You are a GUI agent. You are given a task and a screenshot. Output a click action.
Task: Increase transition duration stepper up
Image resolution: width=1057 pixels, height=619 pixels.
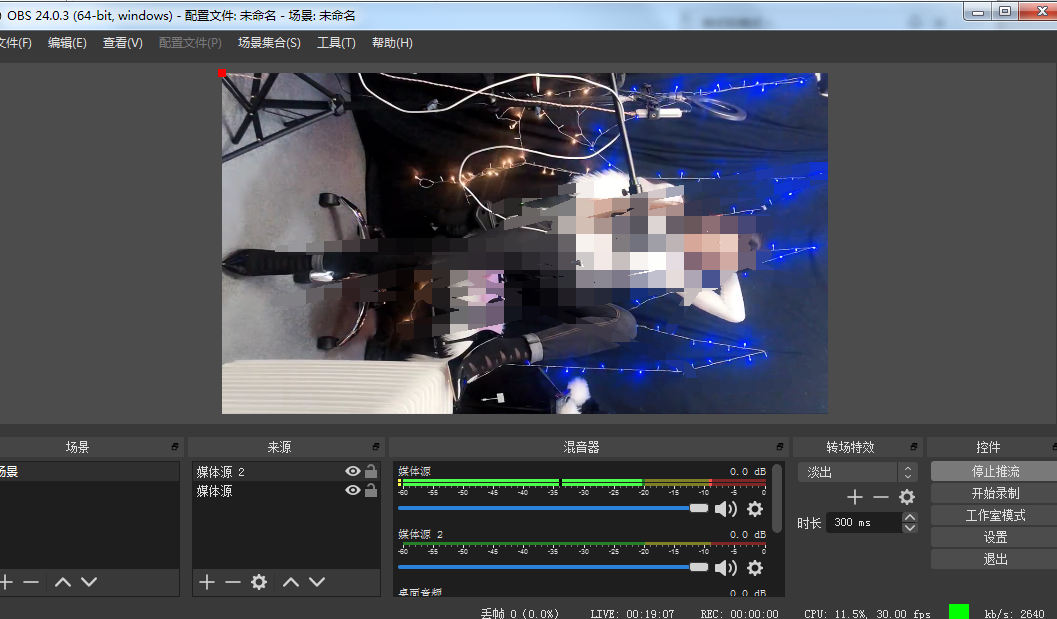pos(910,517)
